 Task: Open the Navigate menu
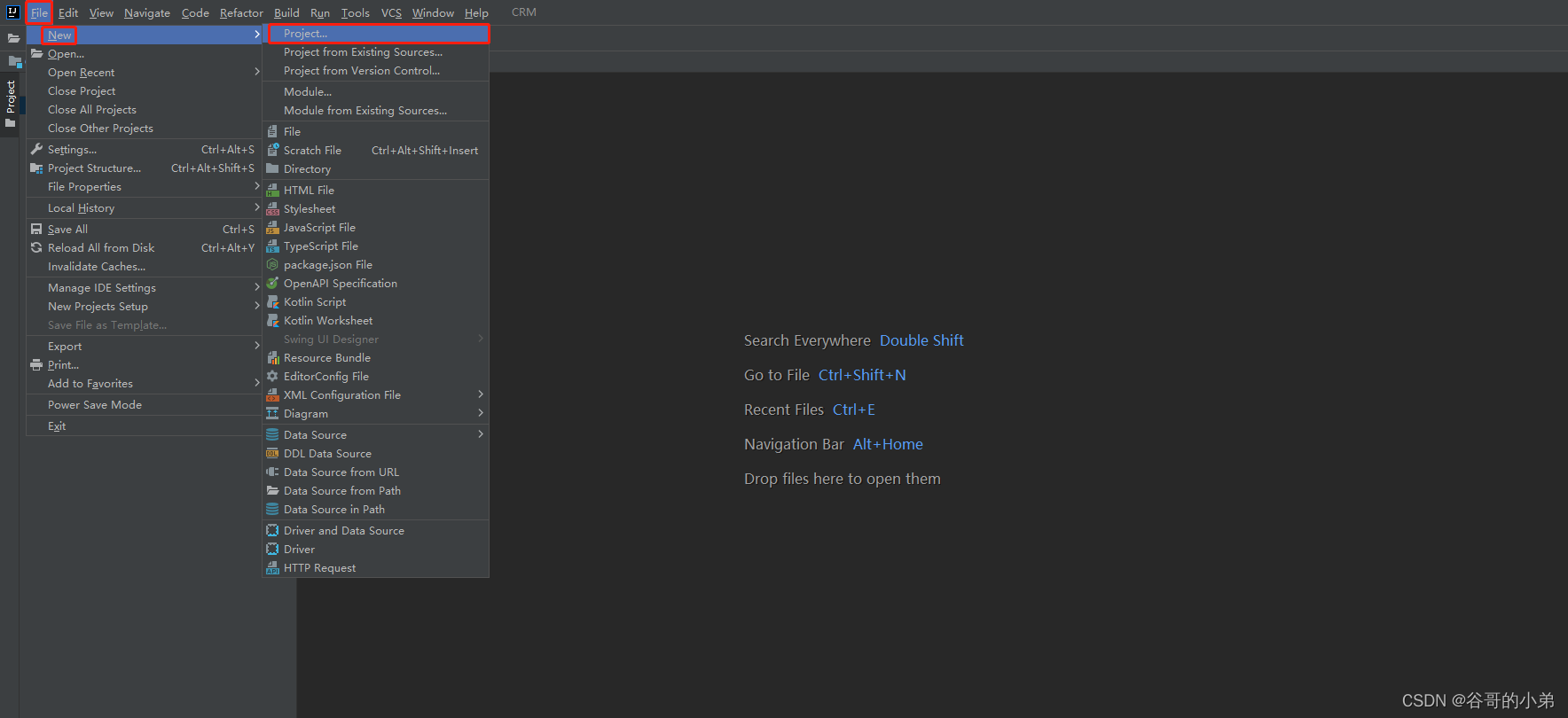click(x=147, y=12)
